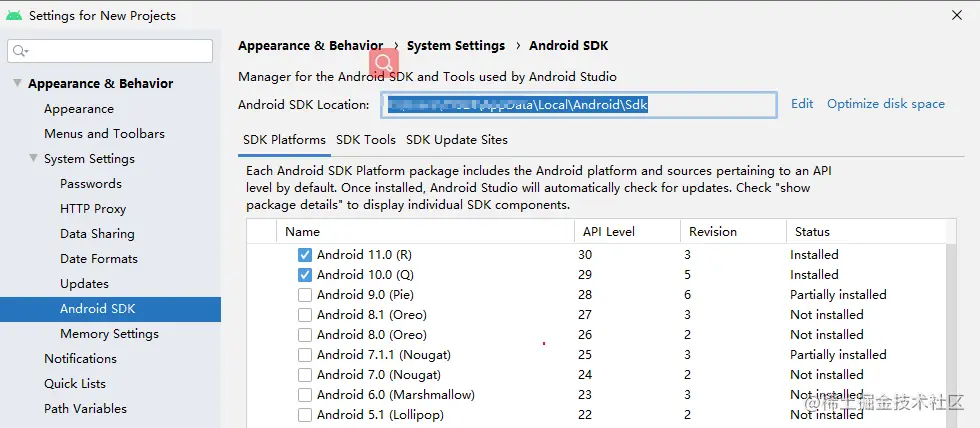980x428 pixels.
Task: Click the 'Partially installed' status for Android 9.0
Action: point(838,295)
